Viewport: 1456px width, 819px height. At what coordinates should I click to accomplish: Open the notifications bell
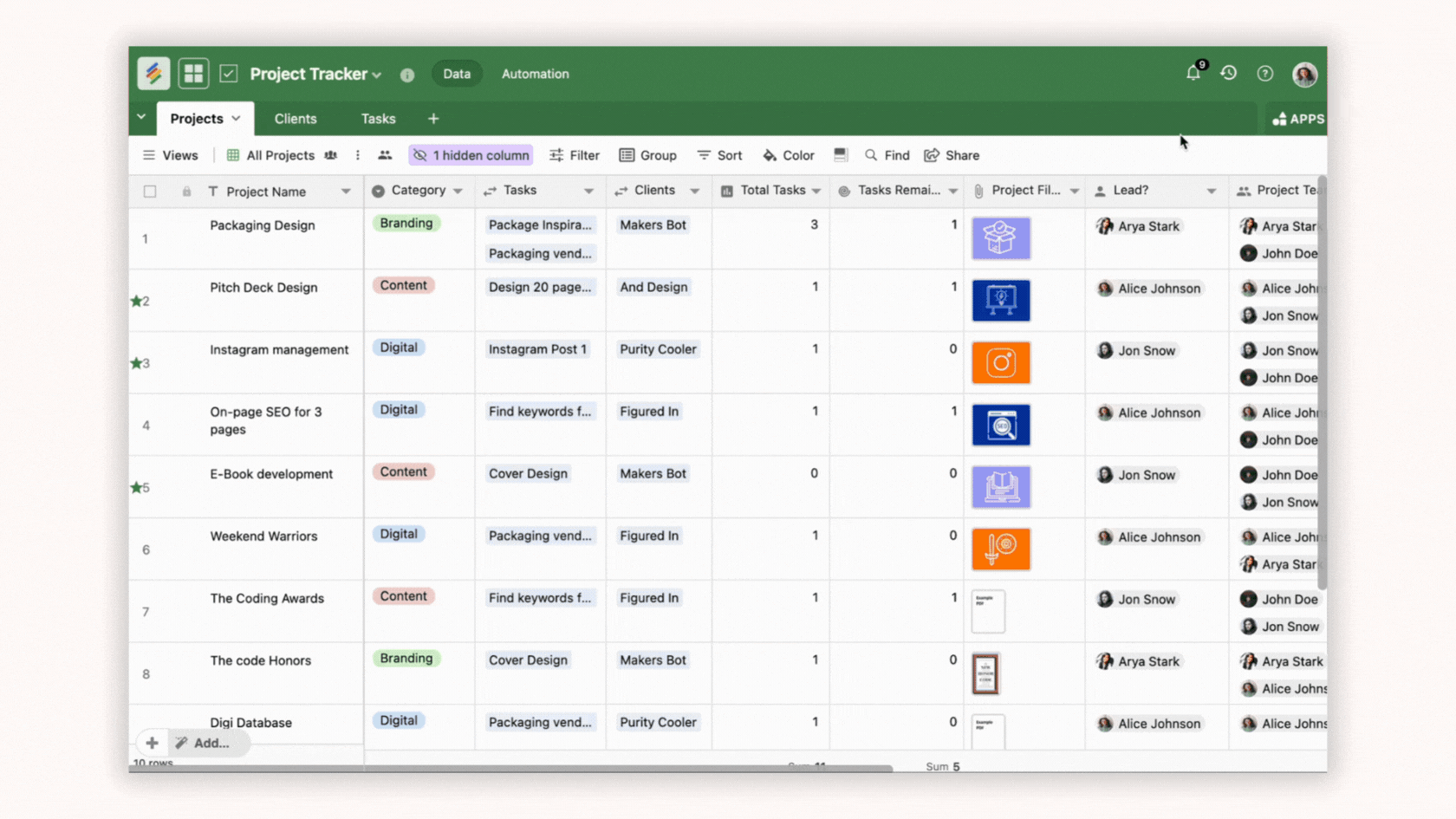(1193, 74)
